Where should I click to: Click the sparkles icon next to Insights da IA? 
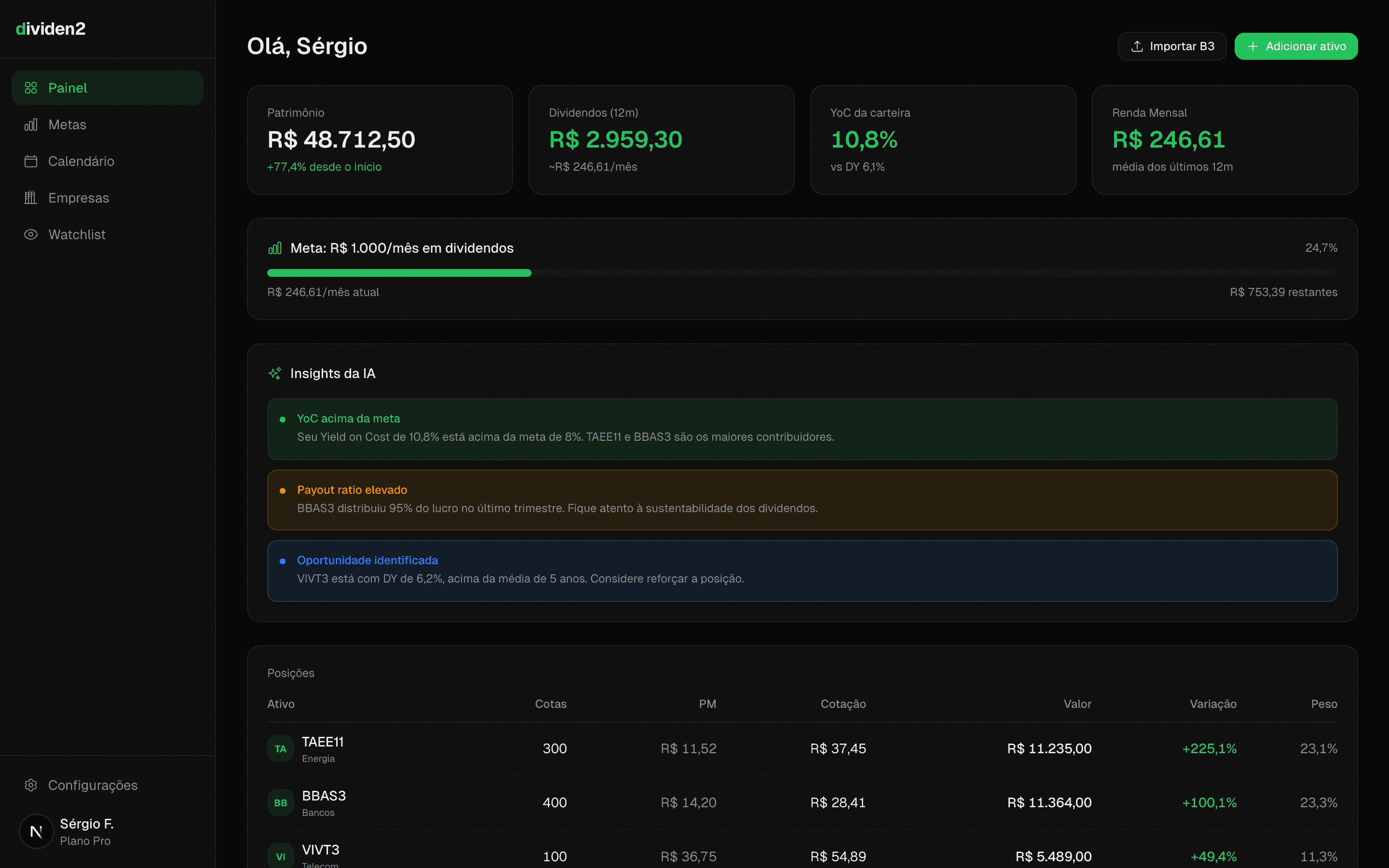(x=275, y=373)
